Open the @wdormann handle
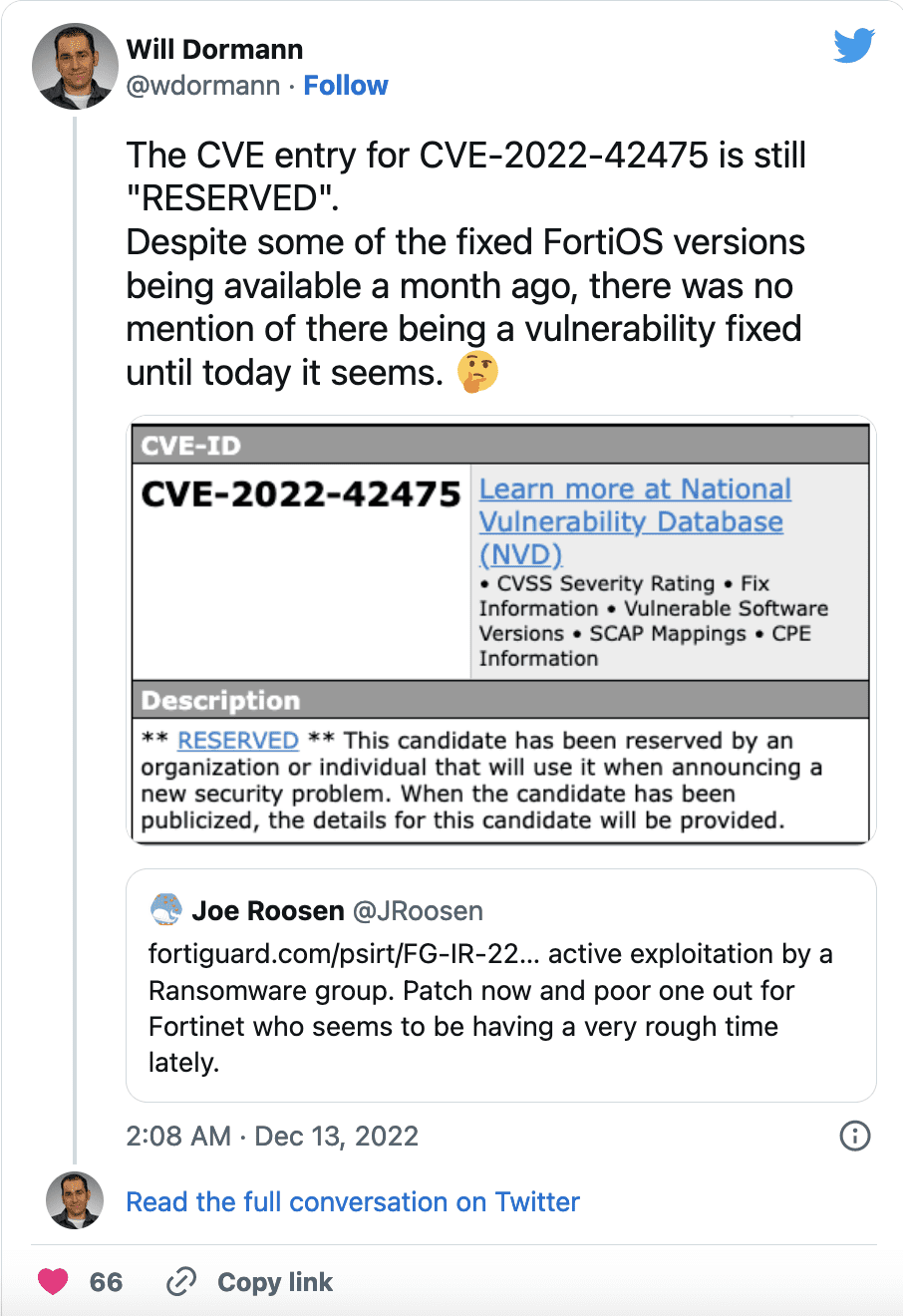Viewport: 903px width, 1316px height. pos(202,86)
